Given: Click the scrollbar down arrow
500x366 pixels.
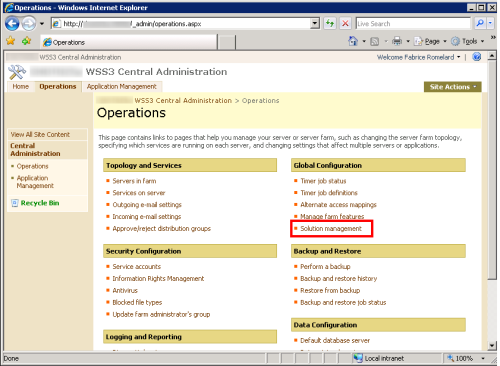Looking at the screenshot, I should tap(492, 345).
